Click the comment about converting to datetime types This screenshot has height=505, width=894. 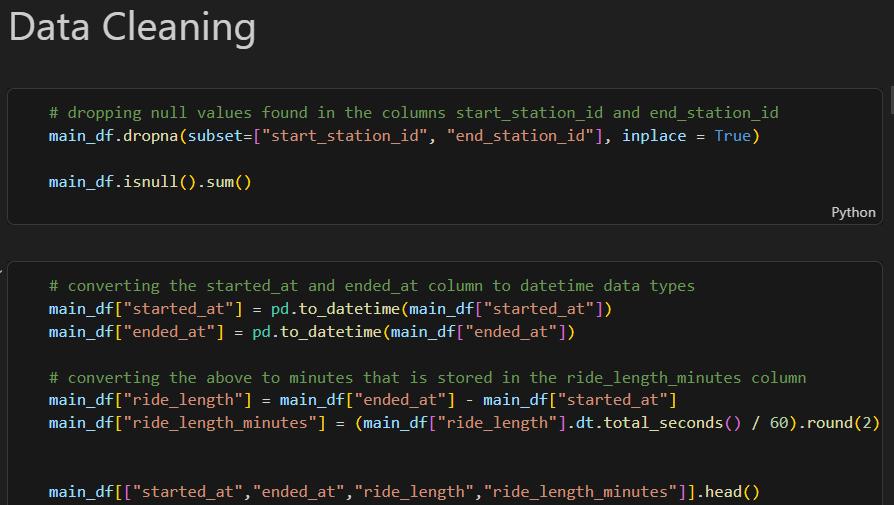point(372,286)
